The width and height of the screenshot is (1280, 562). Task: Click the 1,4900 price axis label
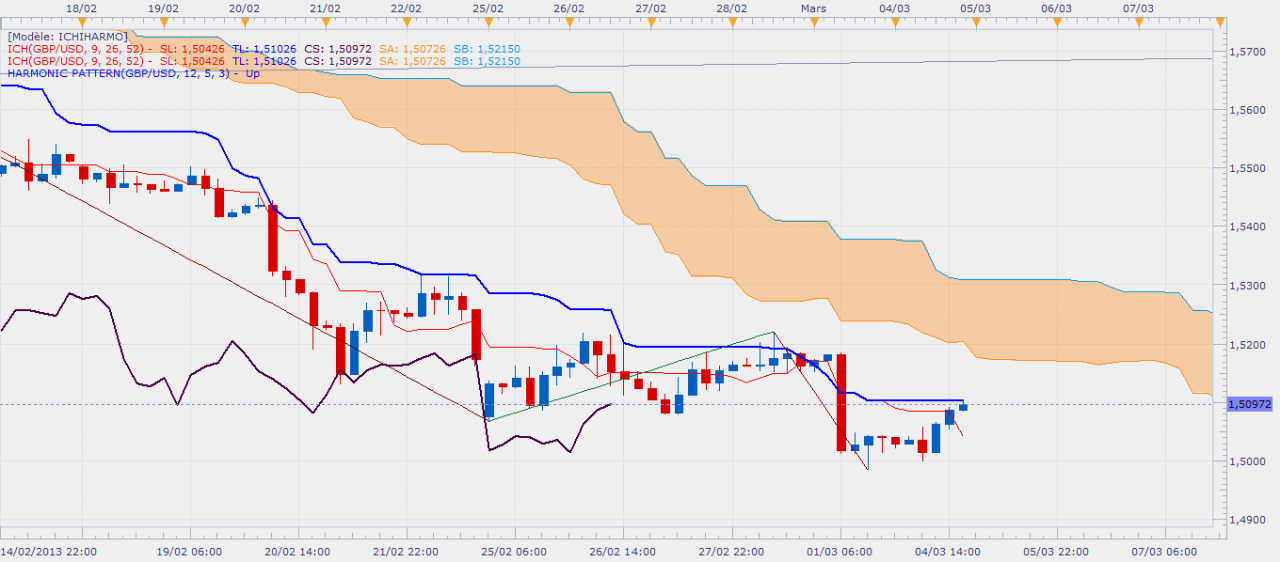tap(1249, 520)
